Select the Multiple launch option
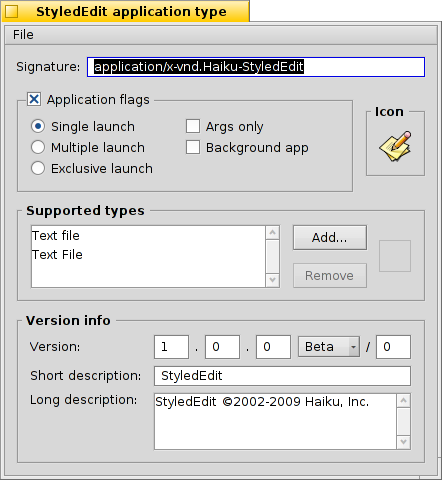 pos(38,147)
